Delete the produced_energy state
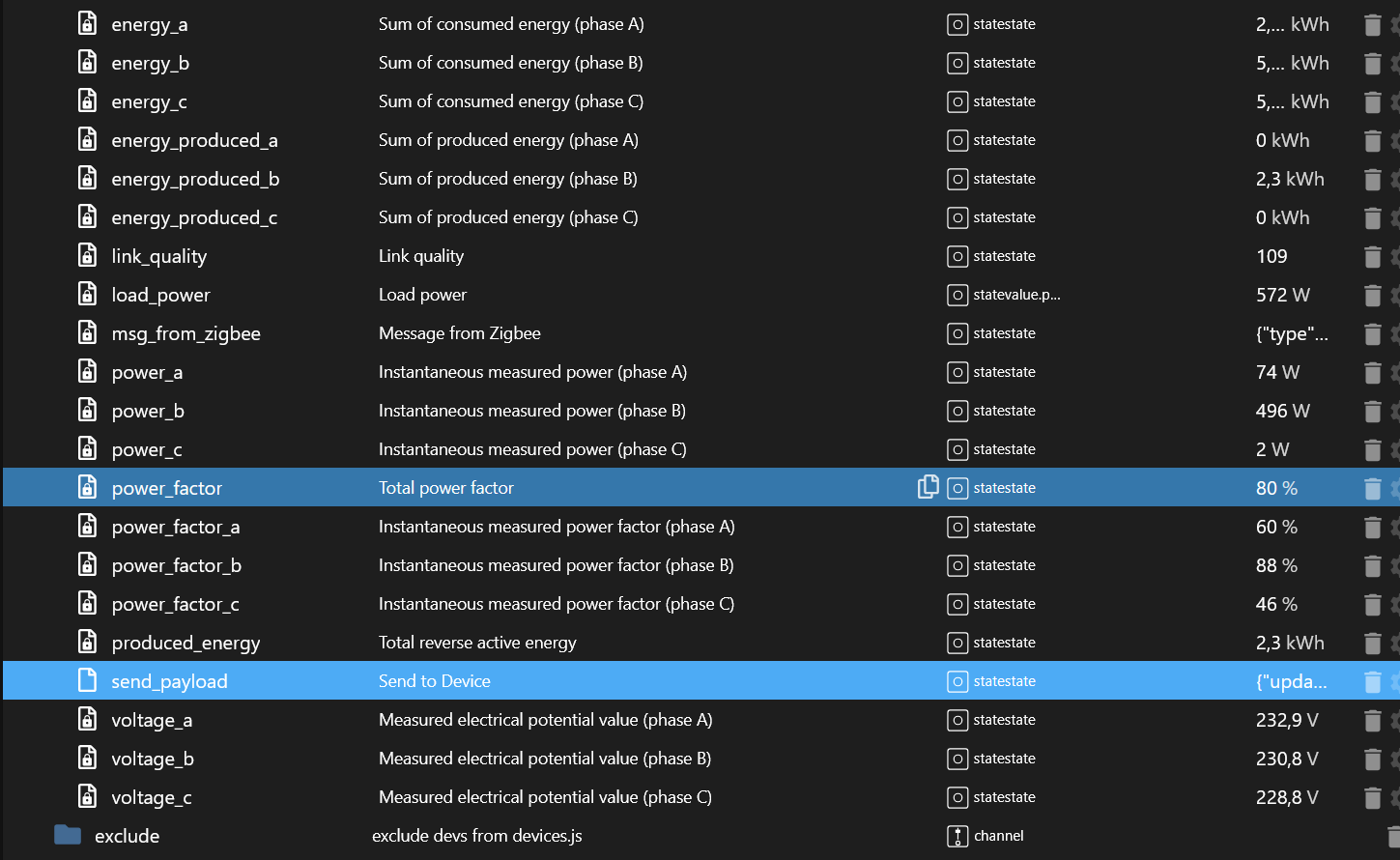 1372,643
